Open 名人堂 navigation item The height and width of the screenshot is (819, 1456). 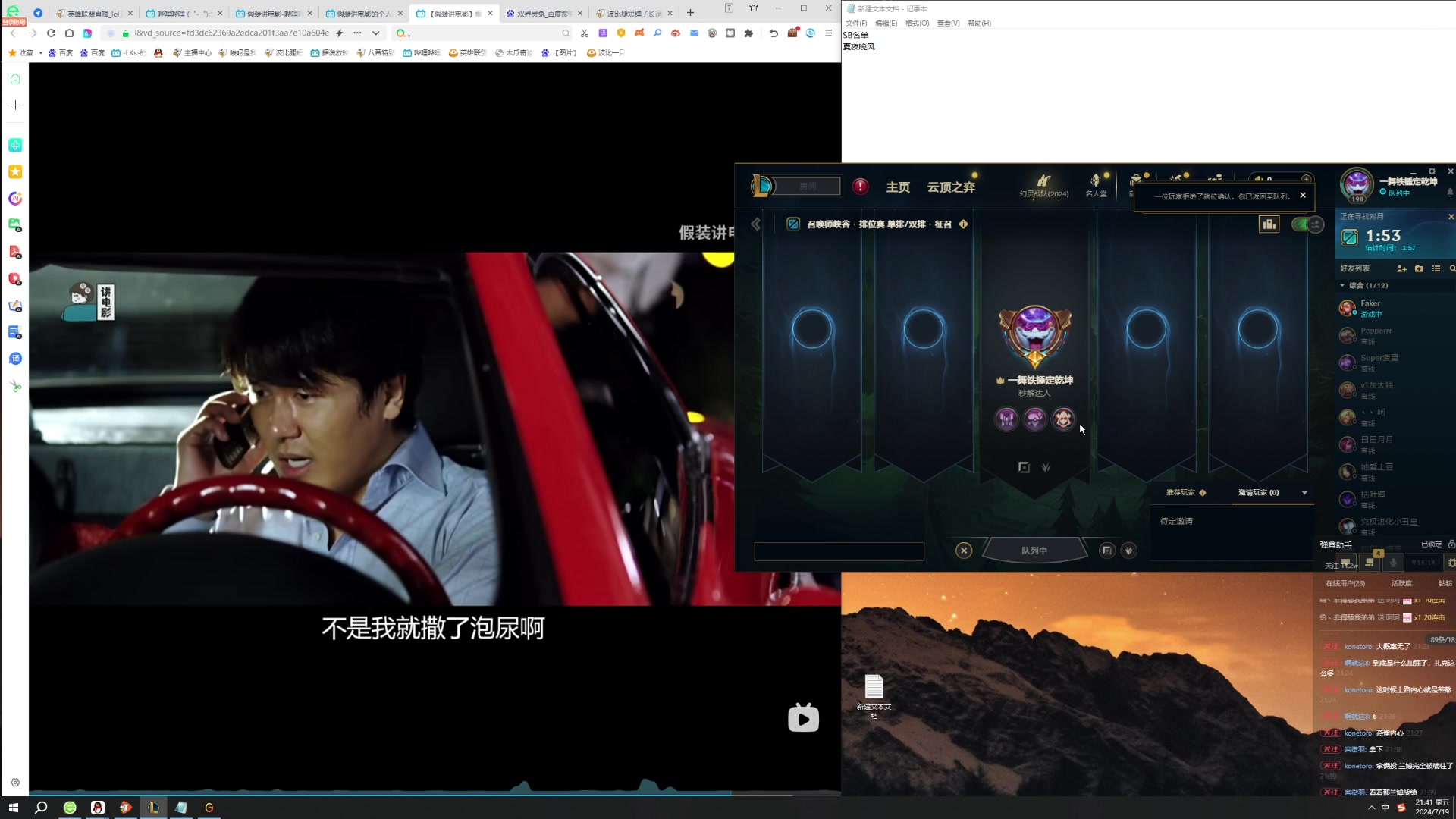(x=1096, y=186)
